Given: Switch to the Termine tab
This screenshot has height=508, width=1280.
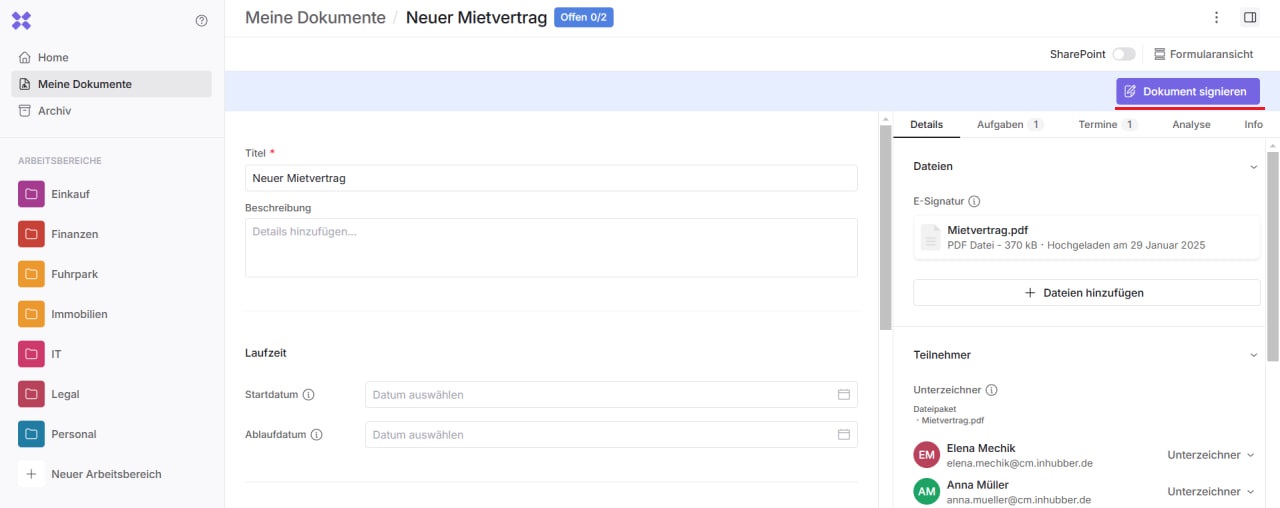Looking at the screenshot, I should (1107, 125).
